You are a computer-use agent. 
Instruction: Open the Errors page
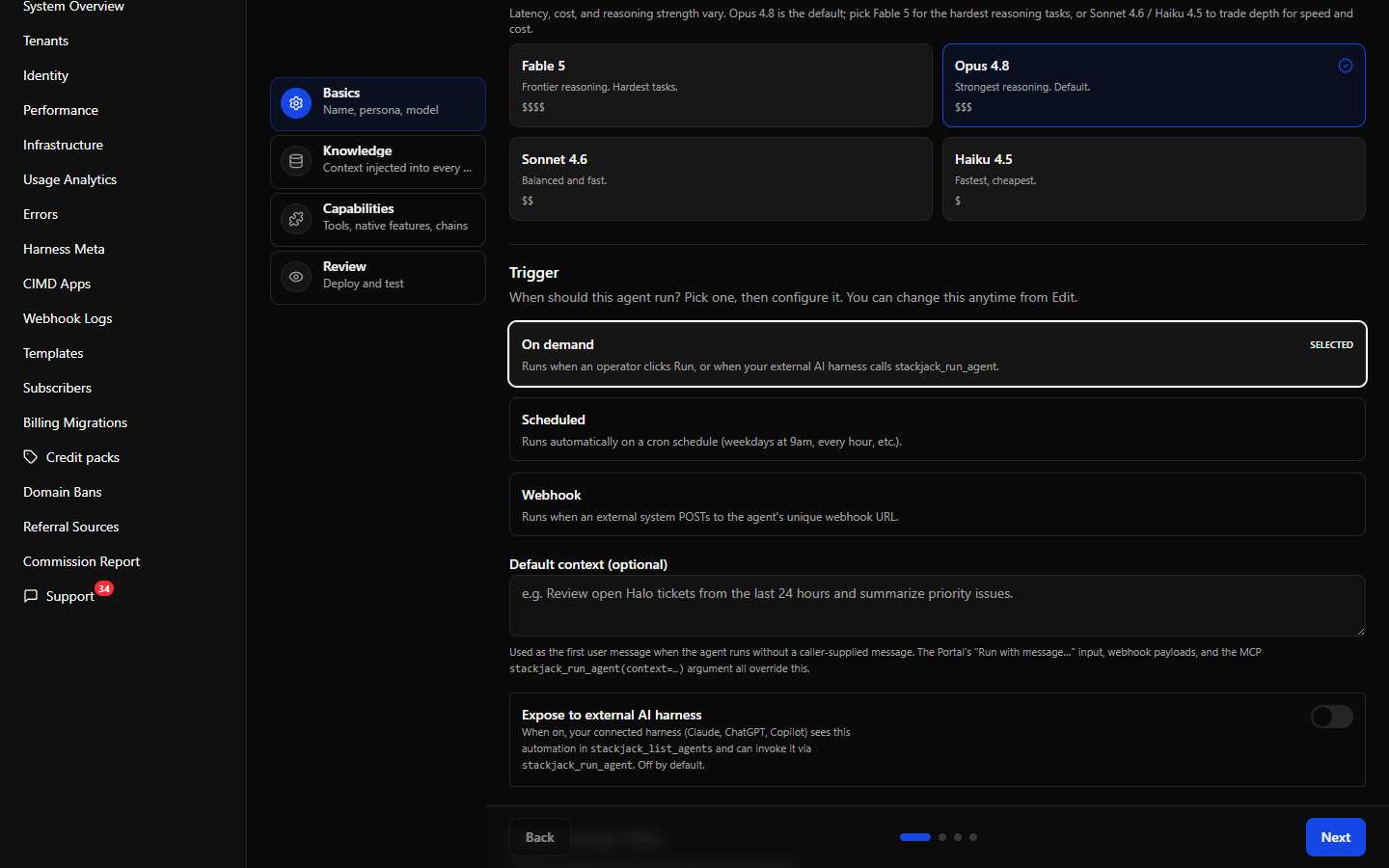pos(41,214)
